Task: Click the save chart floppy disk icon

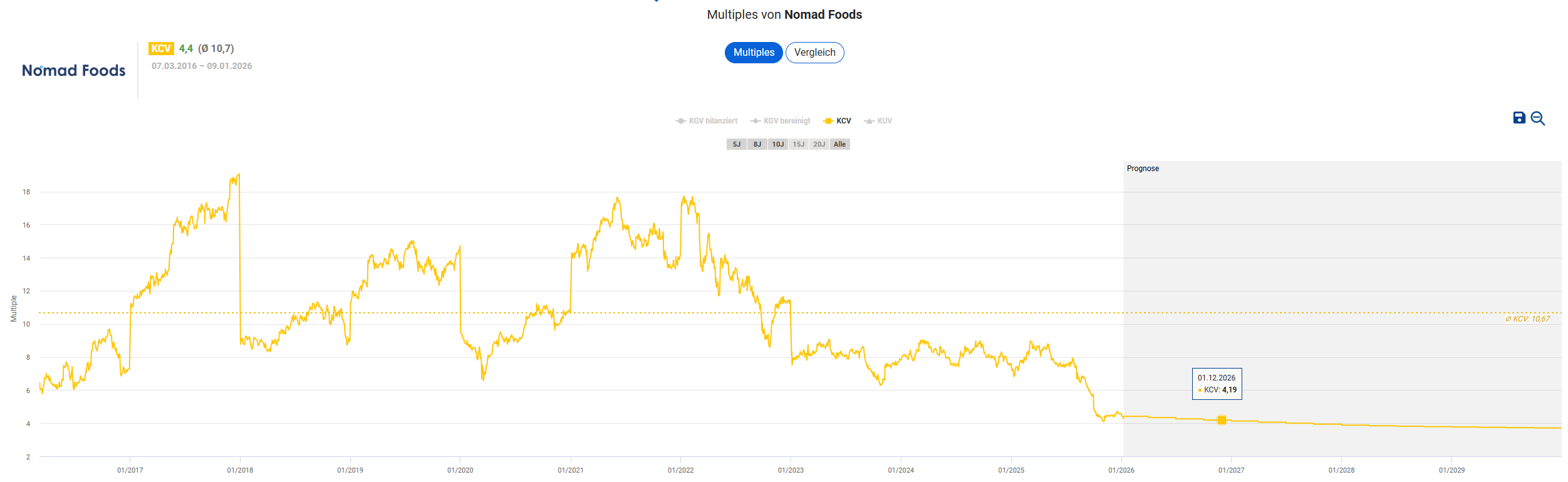Action: (1519, 118)
